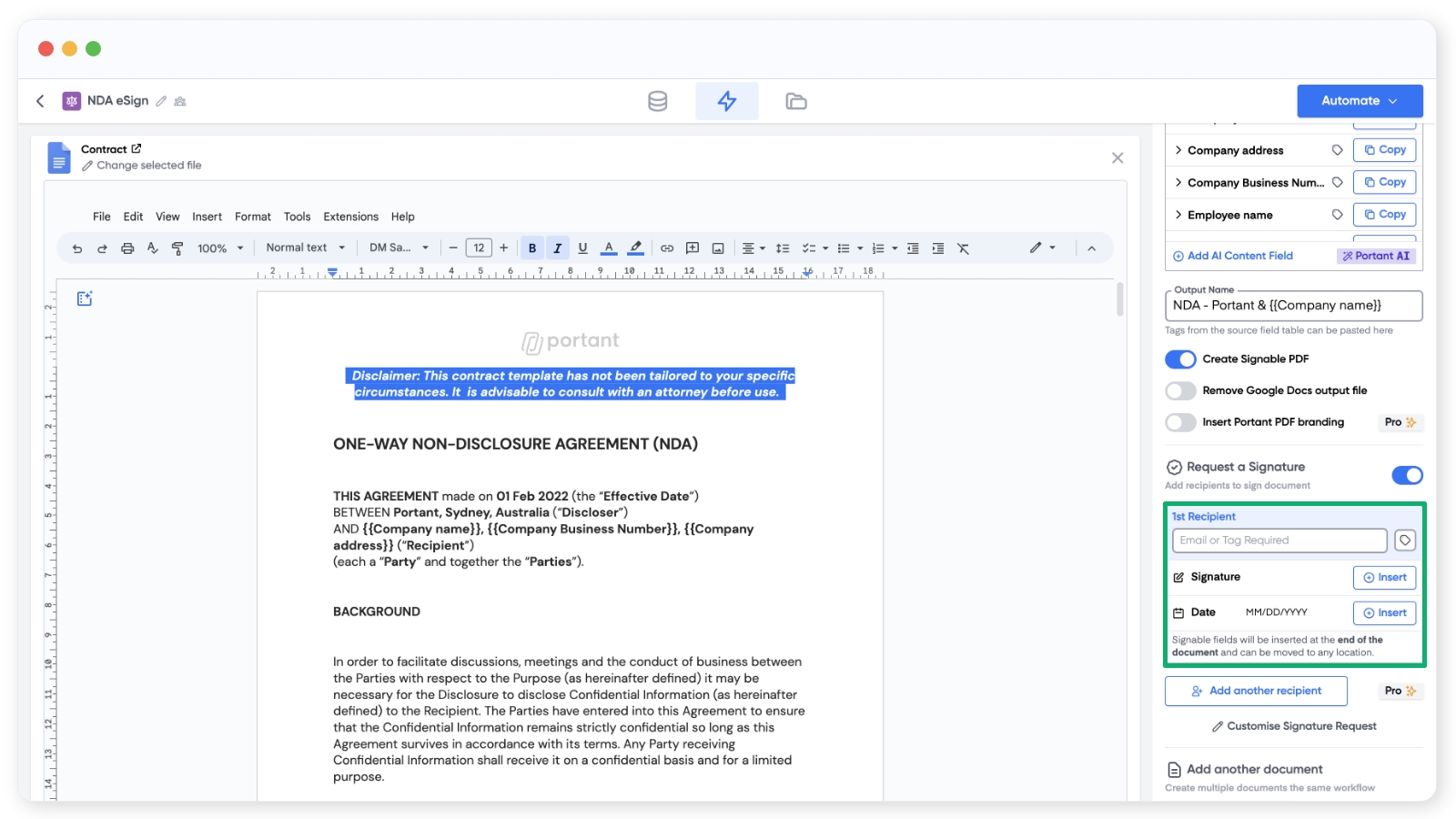
Task: Click Customise Signature Request link
Action: (x=1293, y=726)
